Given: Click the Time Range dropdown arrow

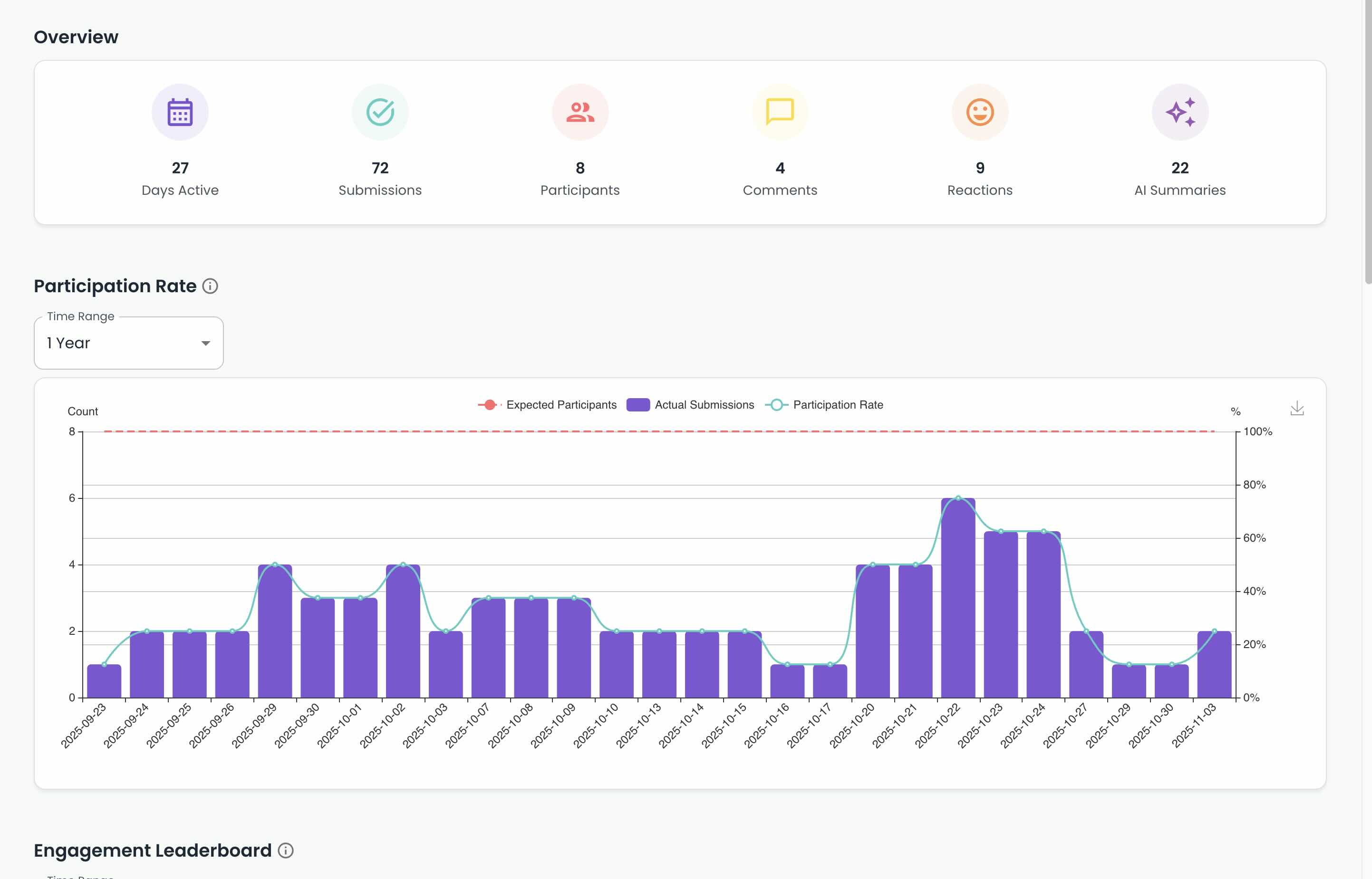Looking at the screenshot, I should 206,343.
